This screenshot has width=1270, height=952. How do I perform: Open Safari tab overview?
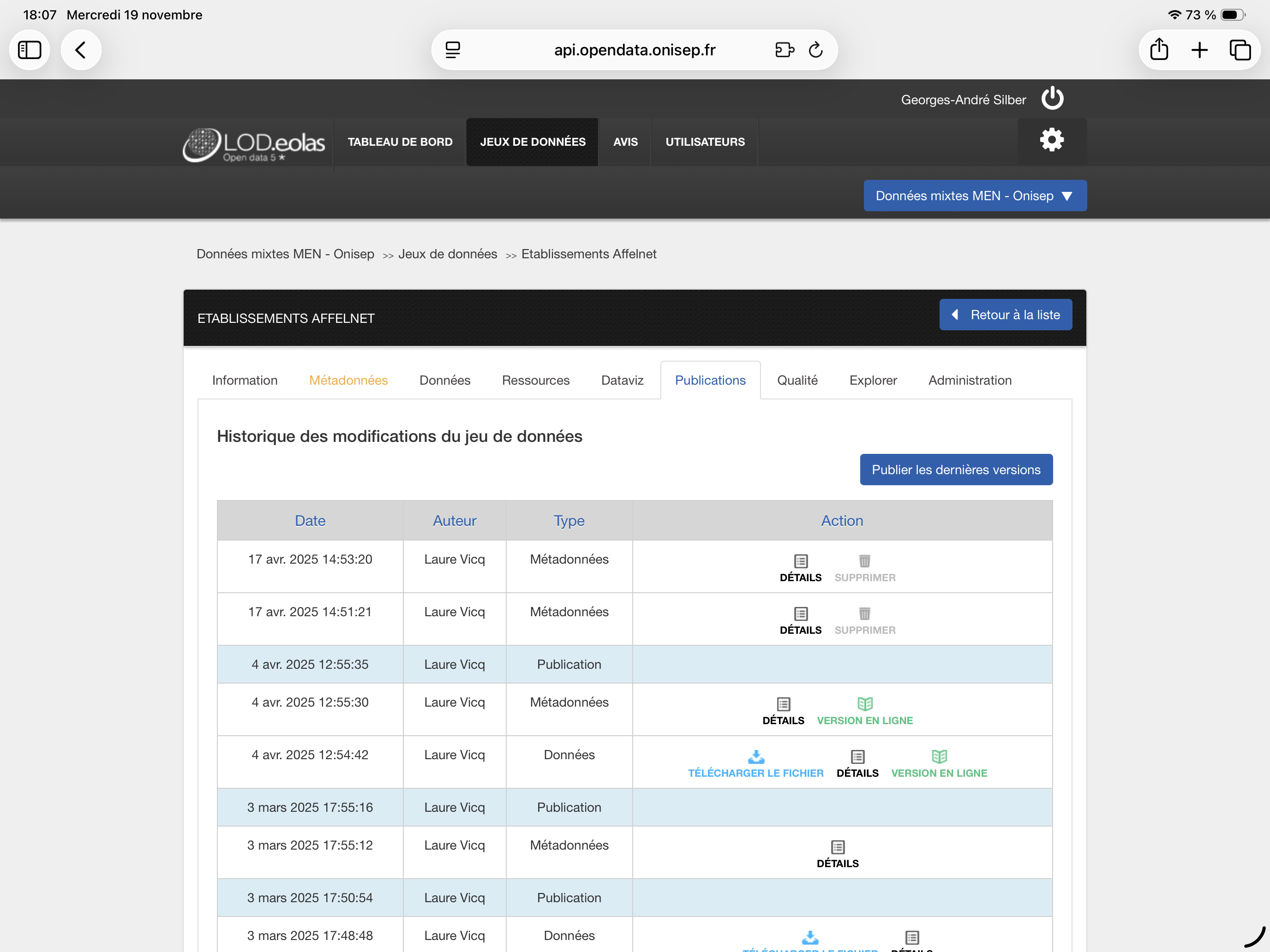pos(1240,50)
